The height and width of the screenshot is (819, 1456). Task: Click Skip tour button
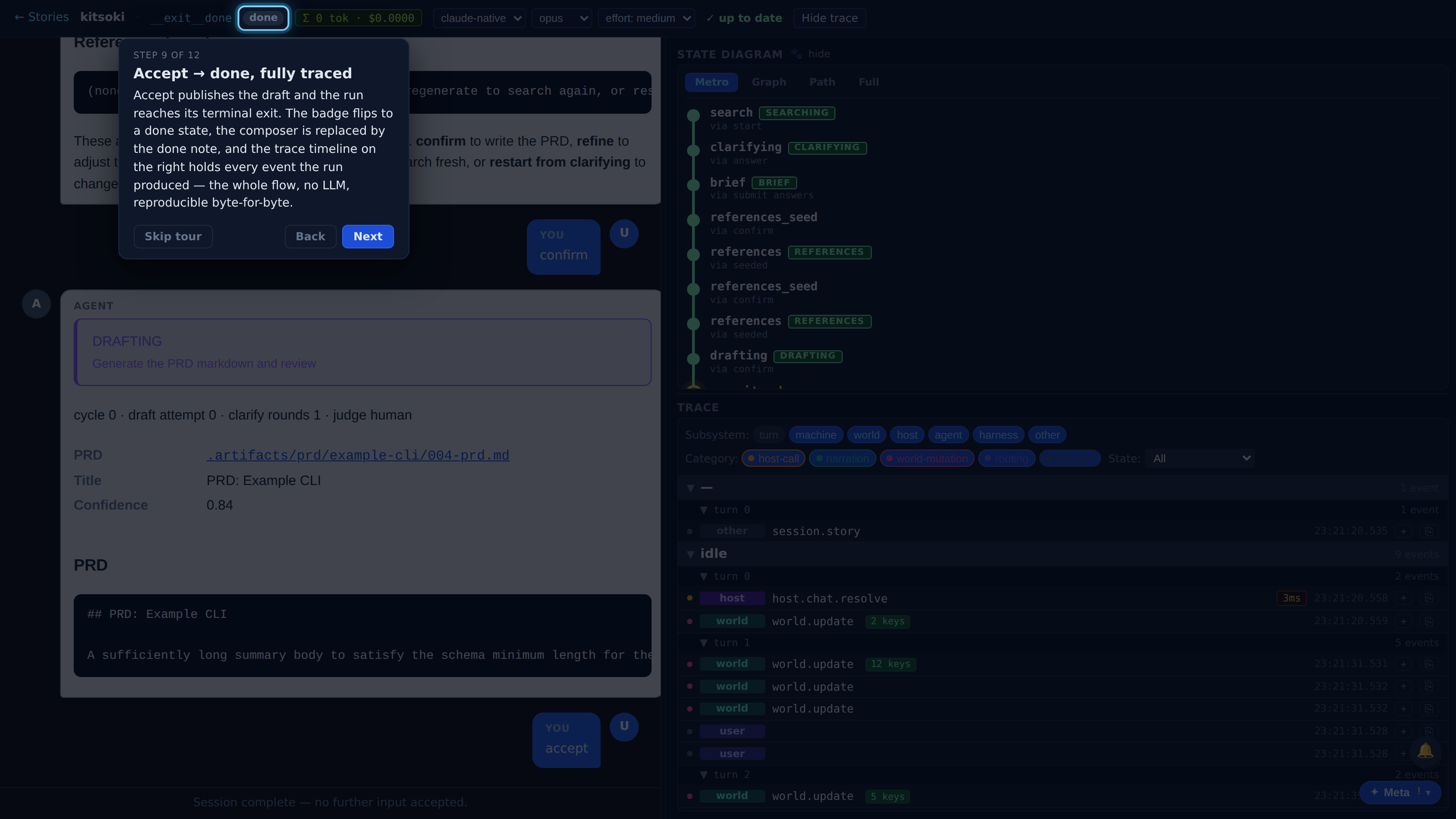[x=173, y=236]
